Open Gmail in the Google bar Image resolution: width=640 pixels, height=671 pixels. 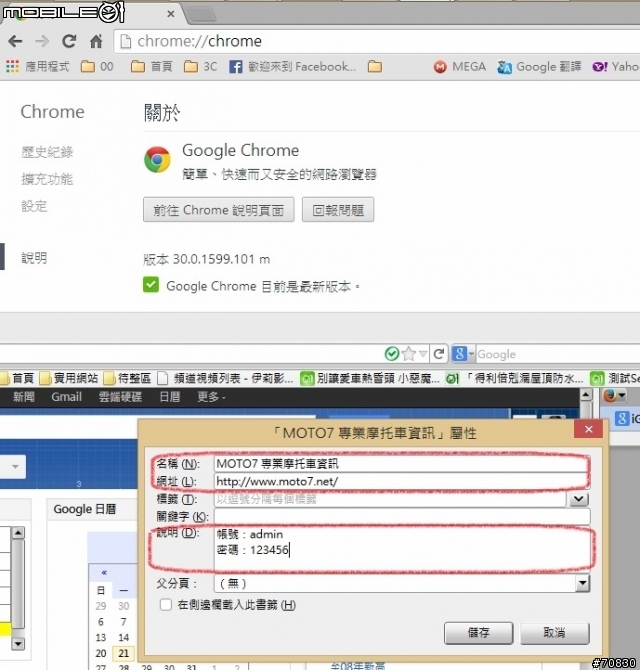pos(66,397)
